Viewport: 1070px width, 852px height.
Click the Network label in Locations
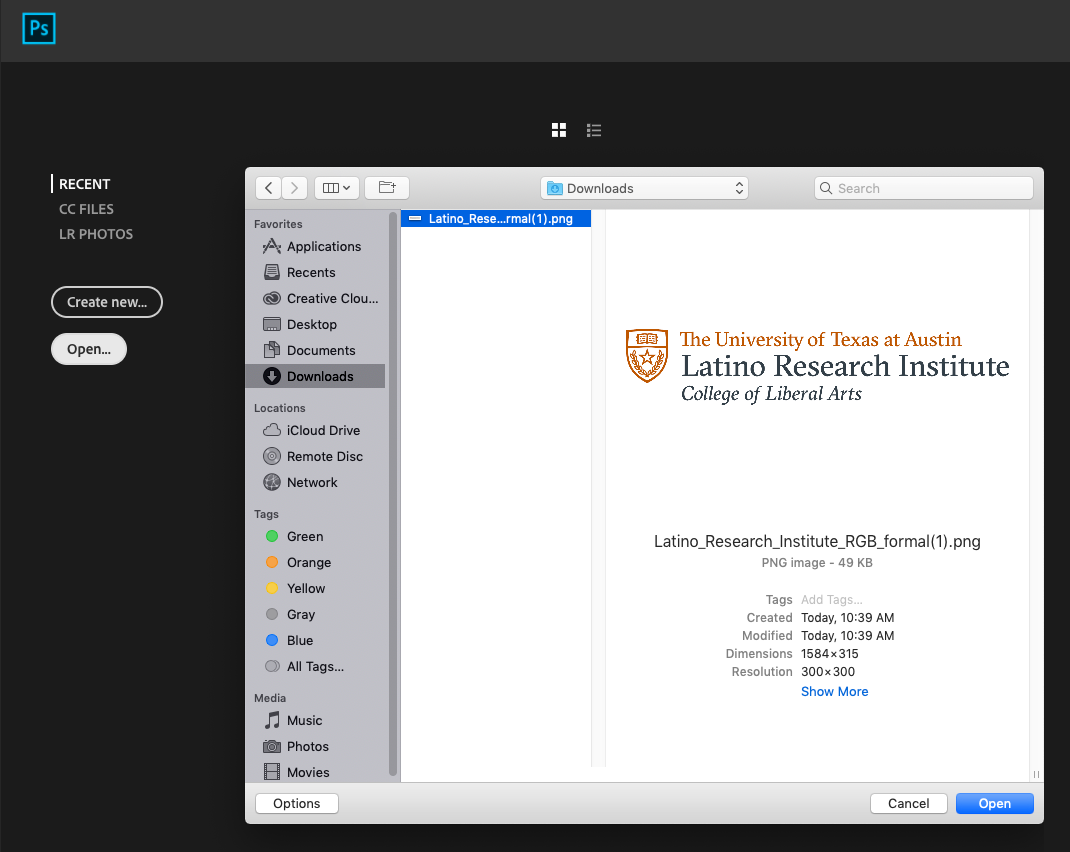click(313, 482)
